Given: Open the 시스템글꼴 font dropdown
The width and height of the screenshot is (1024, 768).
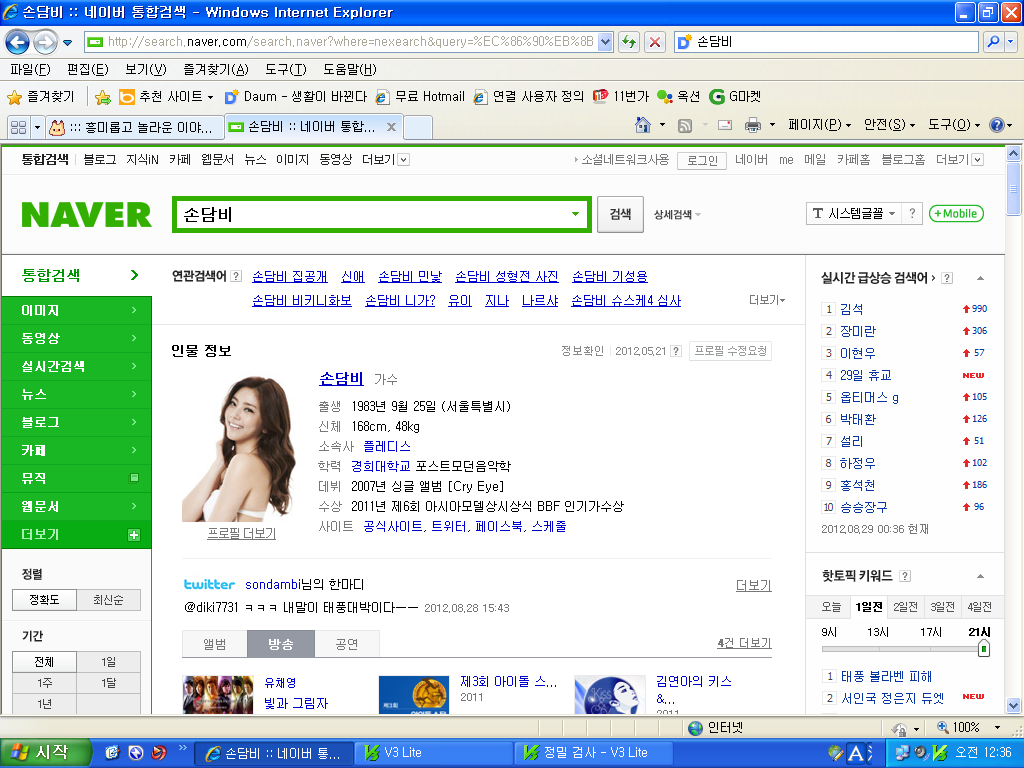Looking at the screenshot, I should click(x=853, y=214).
